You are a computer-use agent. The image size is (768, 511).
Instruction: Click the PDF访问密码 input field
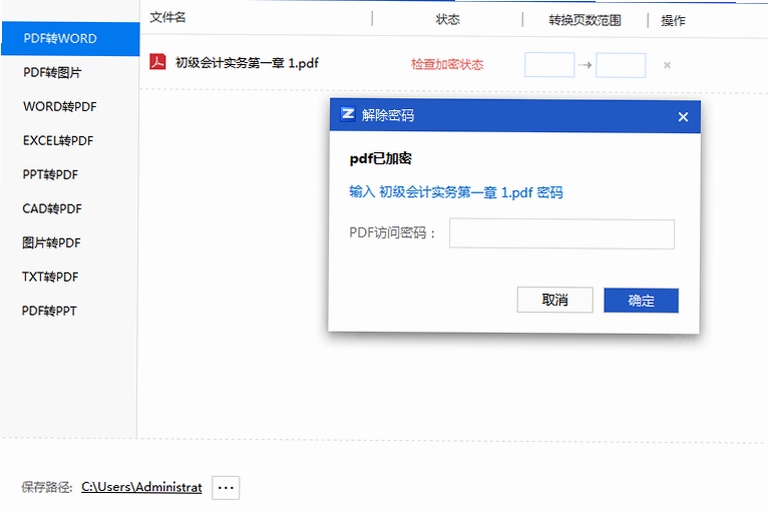[562, 234]
